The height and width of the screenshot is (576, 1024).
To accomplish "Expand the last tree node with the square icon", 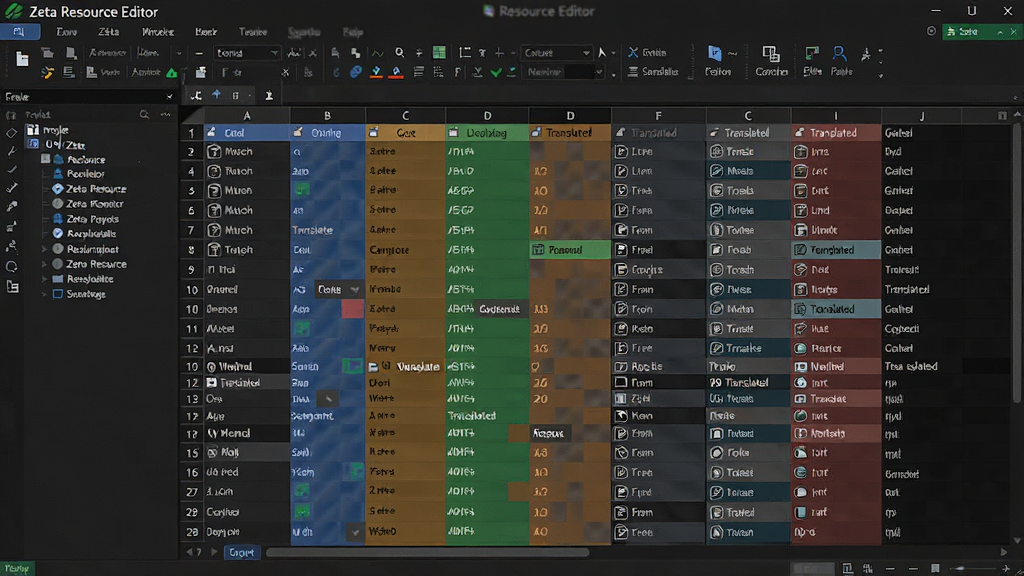I will click(x=44, y=295).
